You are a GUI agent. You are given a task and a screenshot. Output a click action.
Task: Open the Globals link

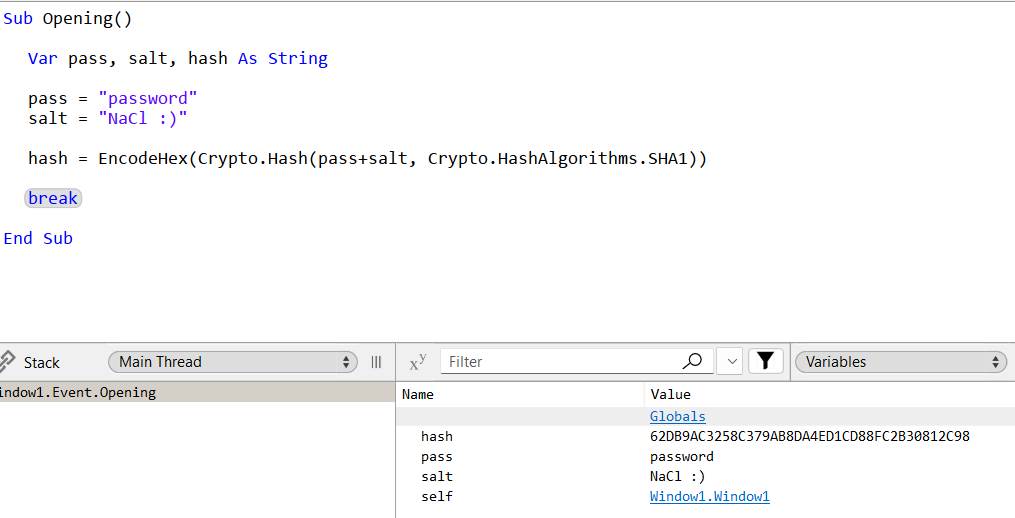click(677, 416)
